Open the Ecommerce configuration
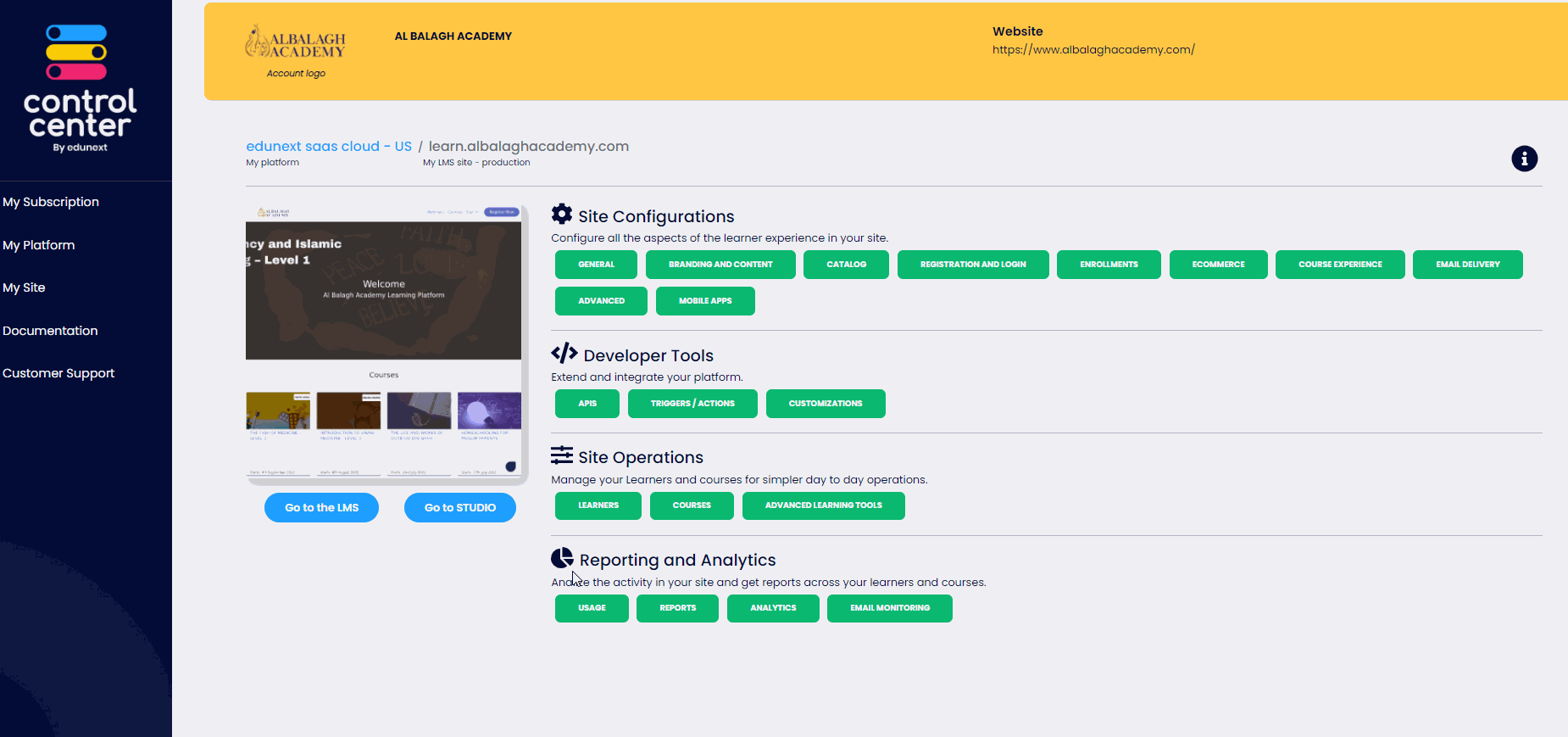This screenshot has width=1568, height=737. click(1219, 265)
